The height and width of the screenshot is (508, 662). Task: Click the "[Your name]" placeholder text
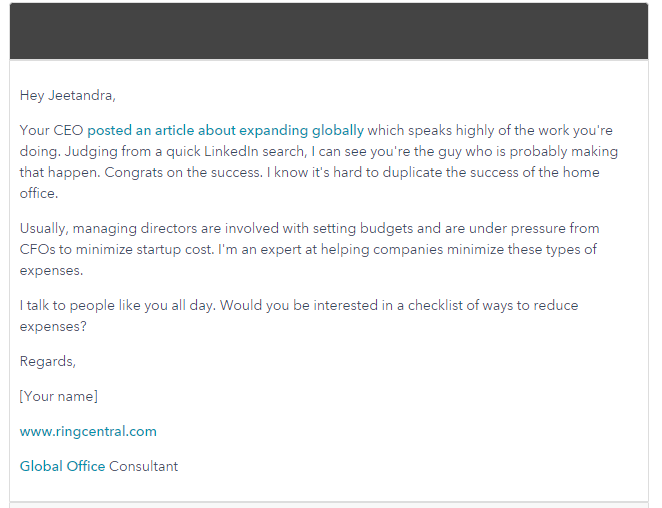pyautogui.click(x=59, y=396)
